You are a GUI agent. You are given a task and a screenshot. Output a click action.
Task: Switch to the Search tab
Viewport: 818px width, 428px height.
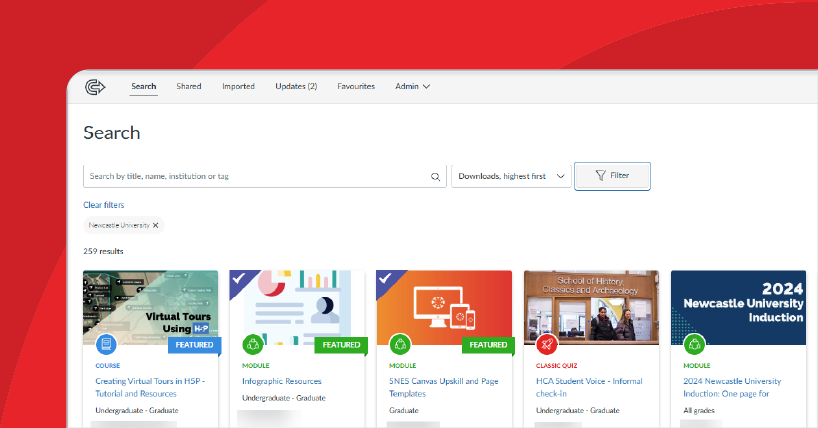143,87
